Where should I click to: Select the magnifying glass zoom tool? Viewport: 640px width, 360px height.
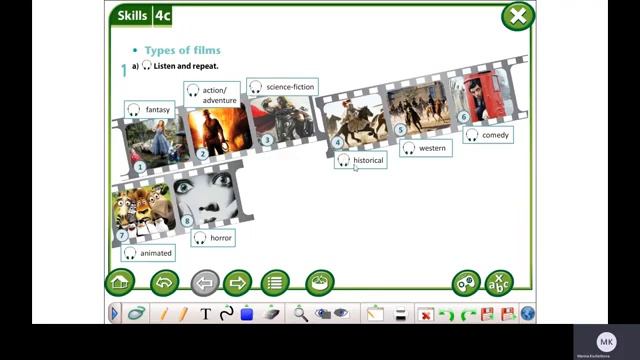(301, 313)
